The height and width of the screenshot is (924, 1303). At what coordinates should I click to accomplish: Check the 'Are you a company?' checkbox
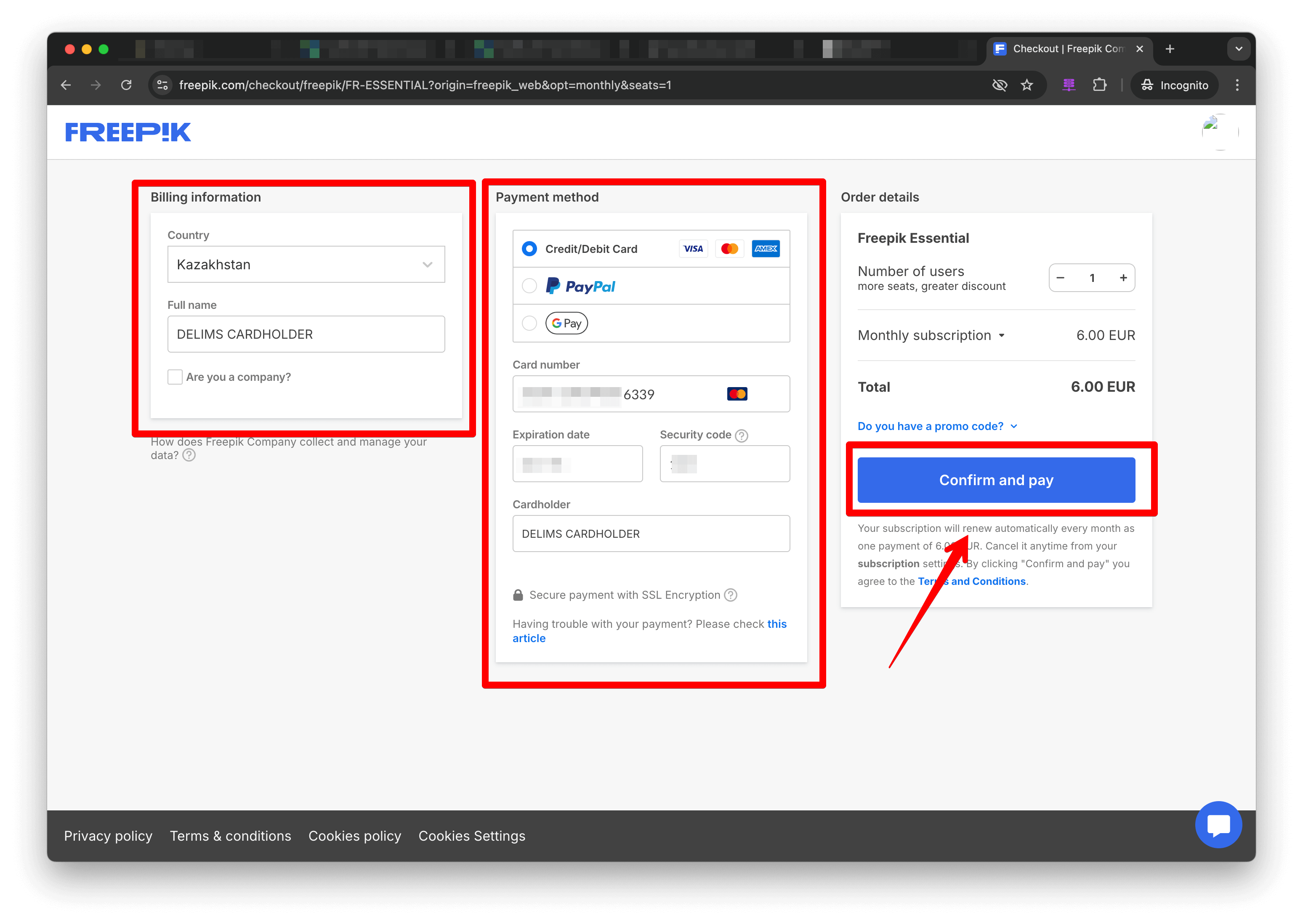pyautogui.click(x=175, y=377)
